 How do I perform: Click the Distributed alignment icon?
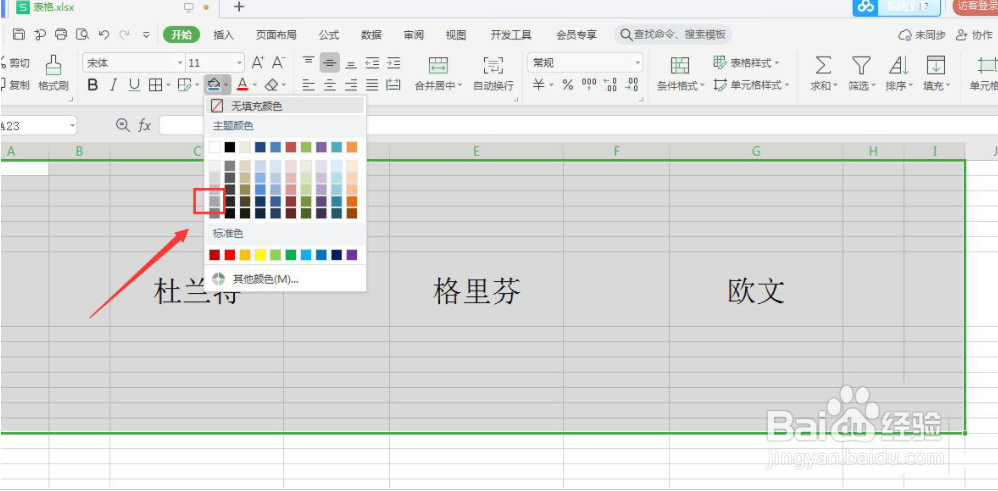[x=394, y=85]
